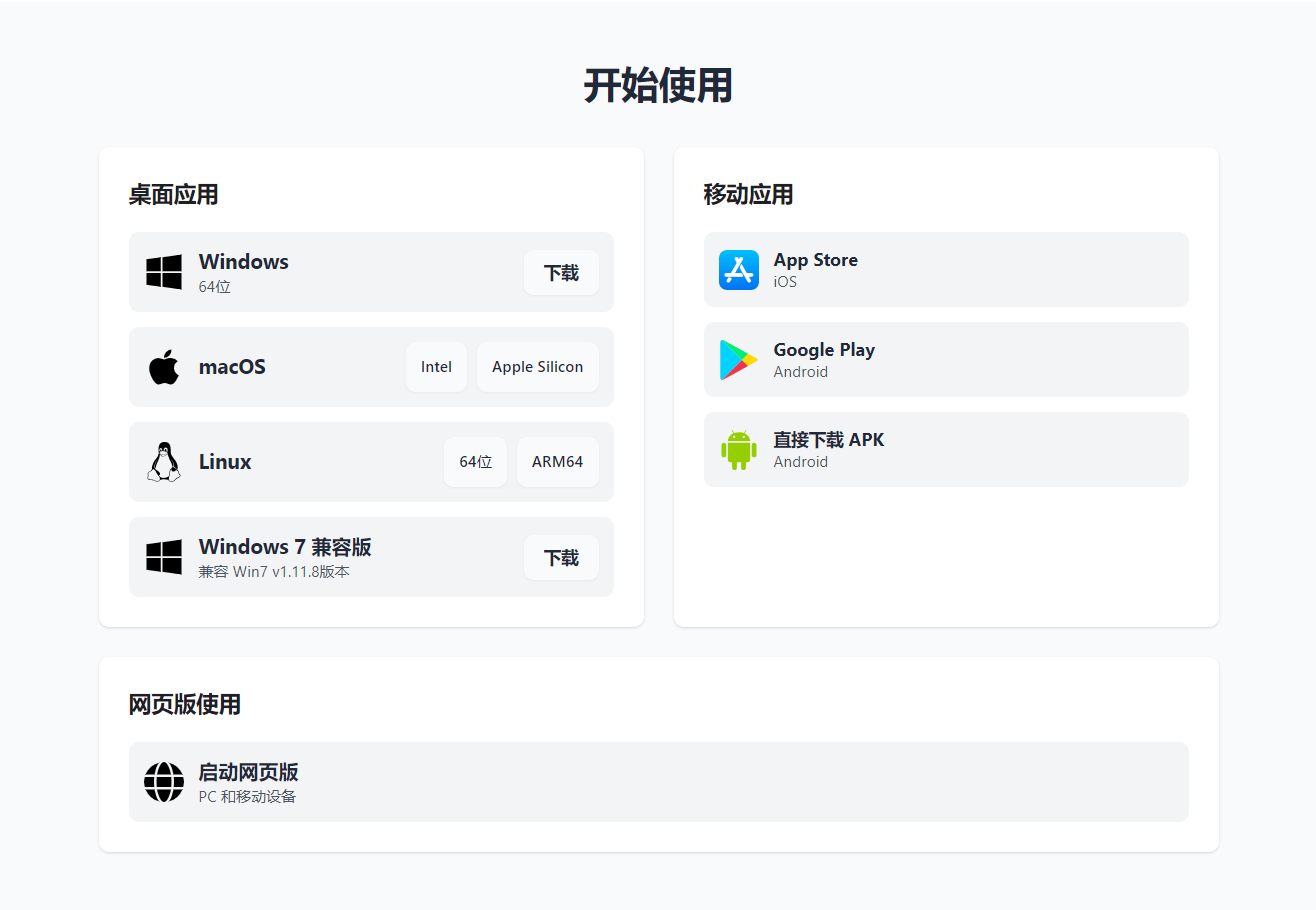1316x910 pixels.
Task: Select 直接下载 APK for Android
Action: [945, 450]
